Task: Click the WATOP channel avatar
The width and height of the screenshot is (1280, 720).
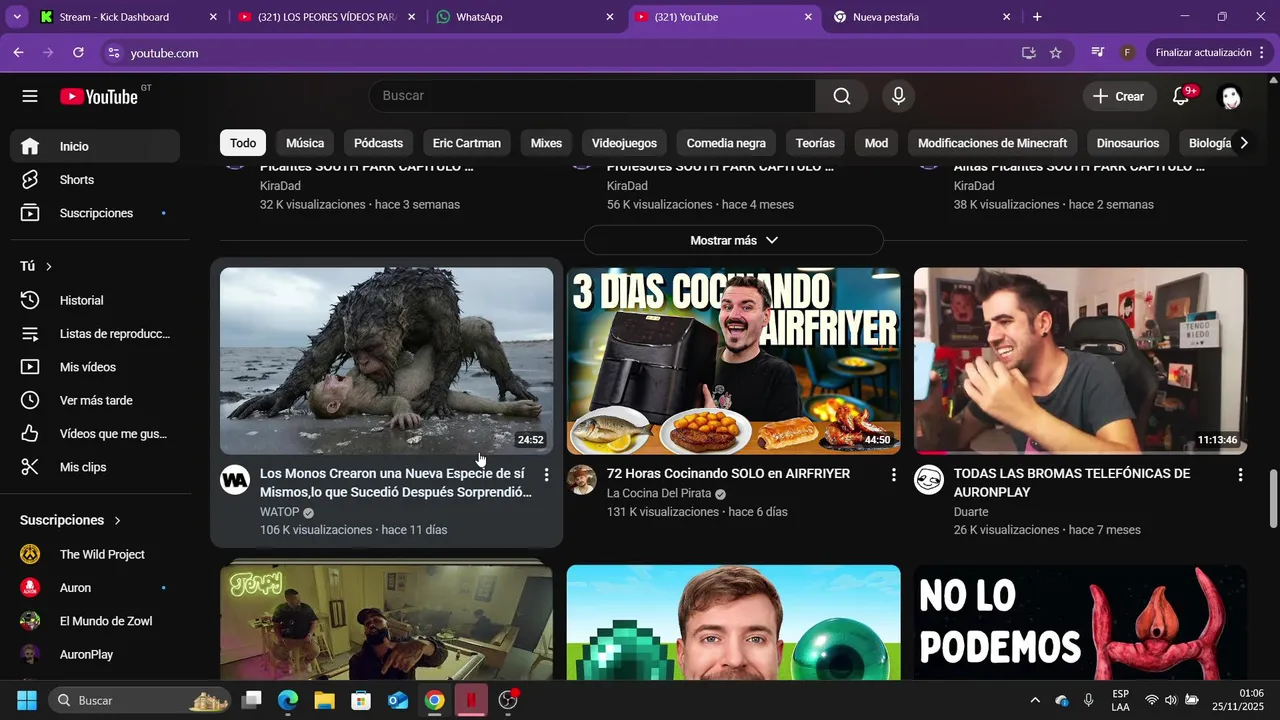Action: tap(235, 480)
